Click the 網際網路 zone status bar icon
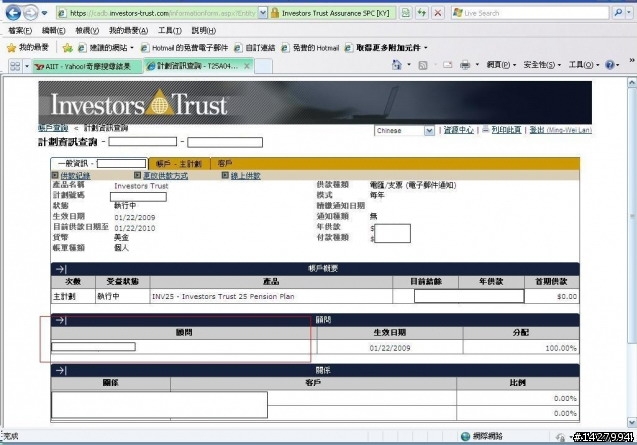The height and width of the screenshot is (445, 637). tap(466, 436)
